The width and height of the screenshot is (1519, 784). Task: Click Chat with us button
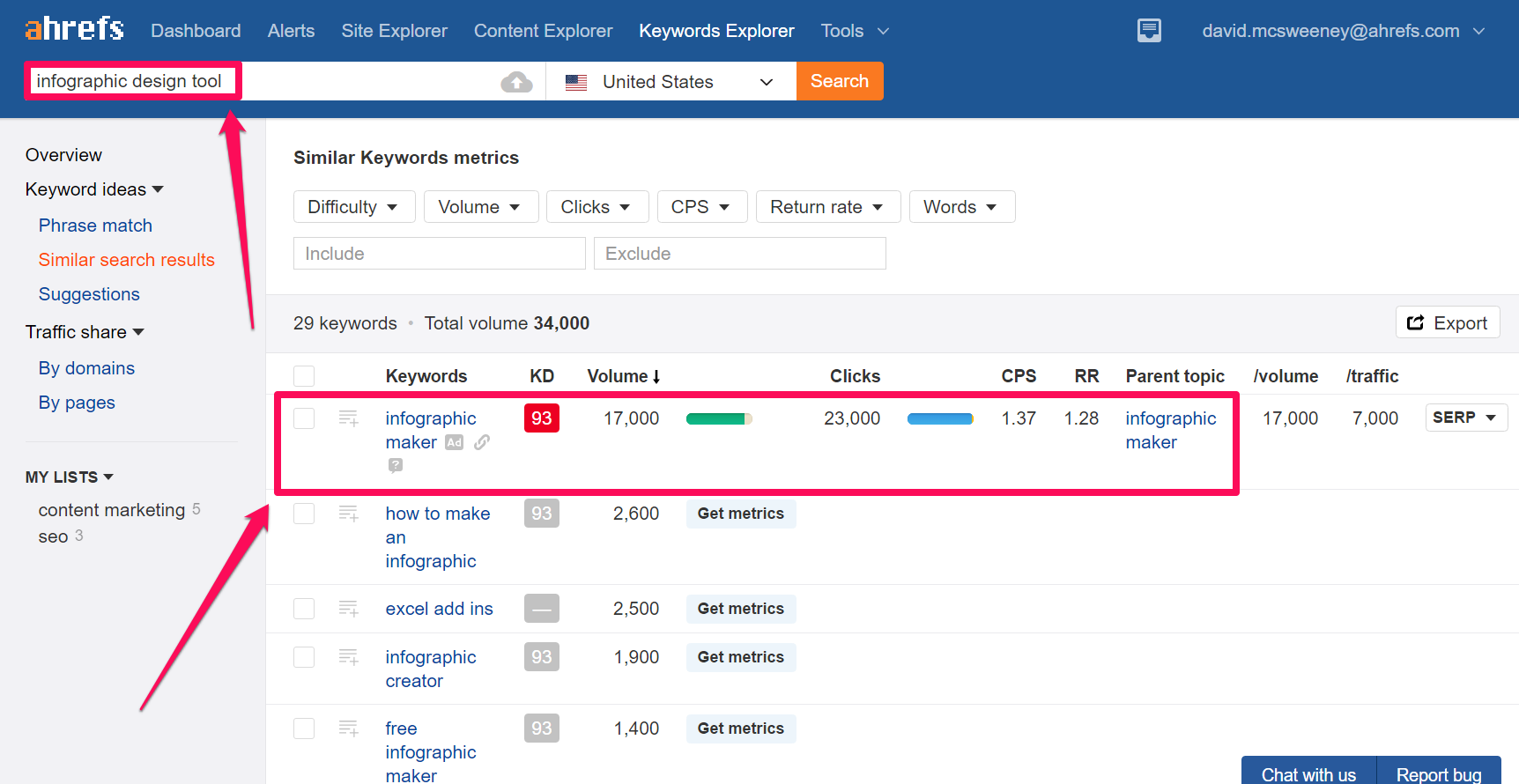(1308, 773)
